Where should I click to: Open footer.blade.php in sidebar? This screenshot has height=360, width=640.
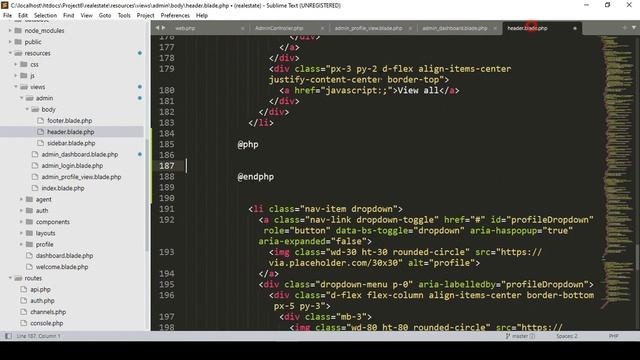coord(69,121)
